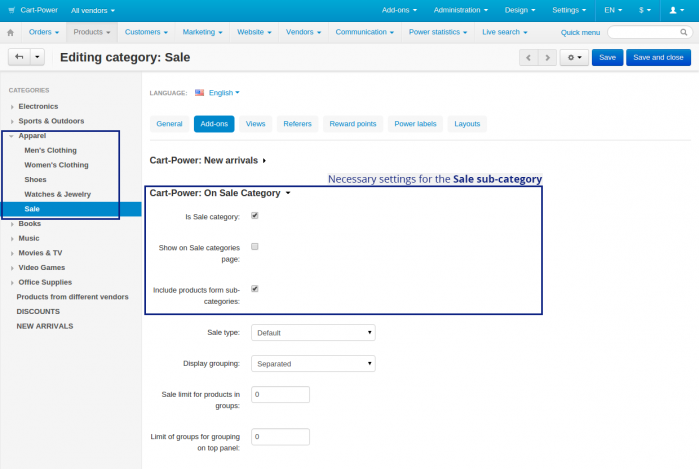The height and width of the screenshot is (469, 700).
Task: Expand the Electronics category tree
Action: (12, 107)
